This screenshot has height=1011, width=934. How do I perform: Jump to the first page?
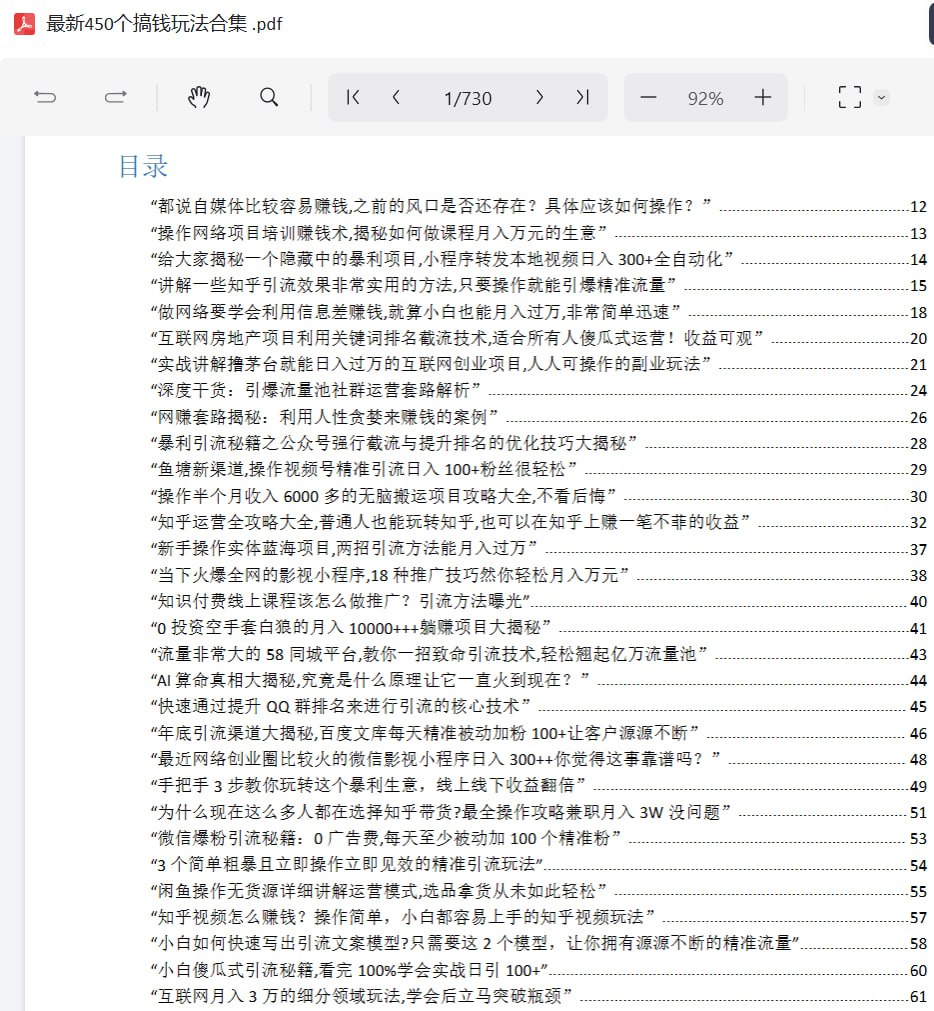352,97
